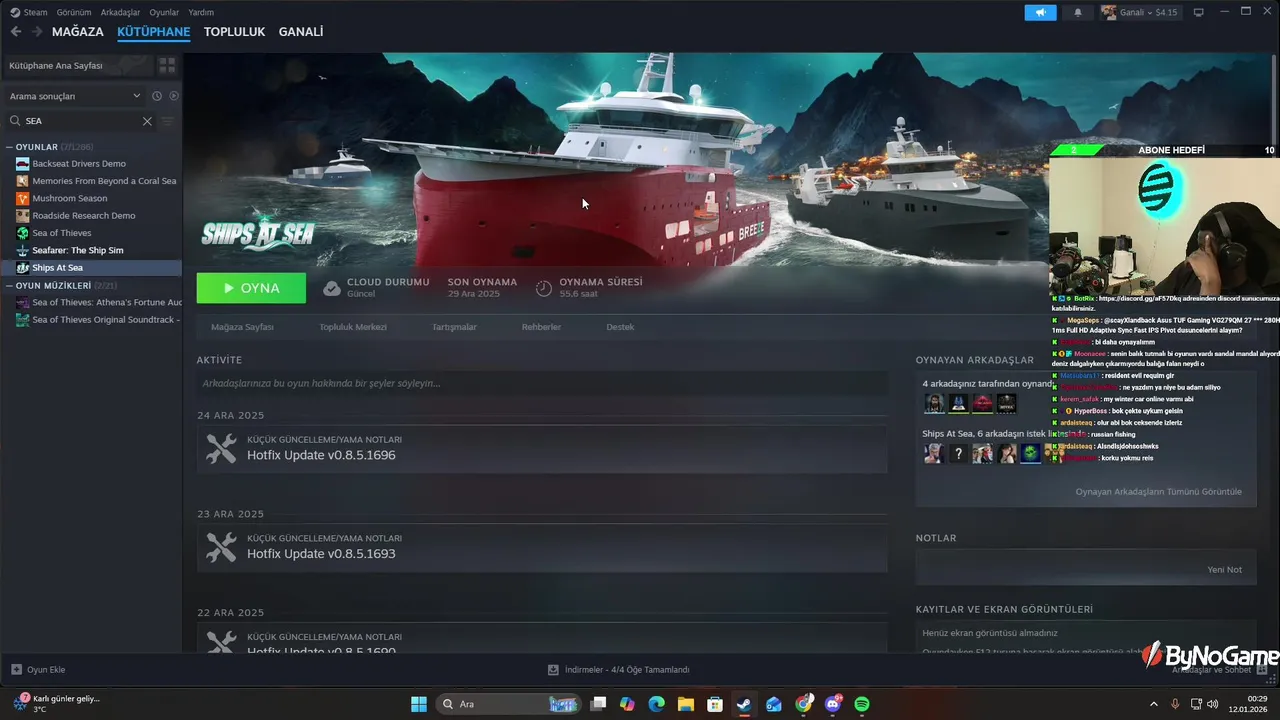This screenshot has height=720, width=1280.
Task: Open Microsoft Edge from the taskbar
Action: point(656,704)
